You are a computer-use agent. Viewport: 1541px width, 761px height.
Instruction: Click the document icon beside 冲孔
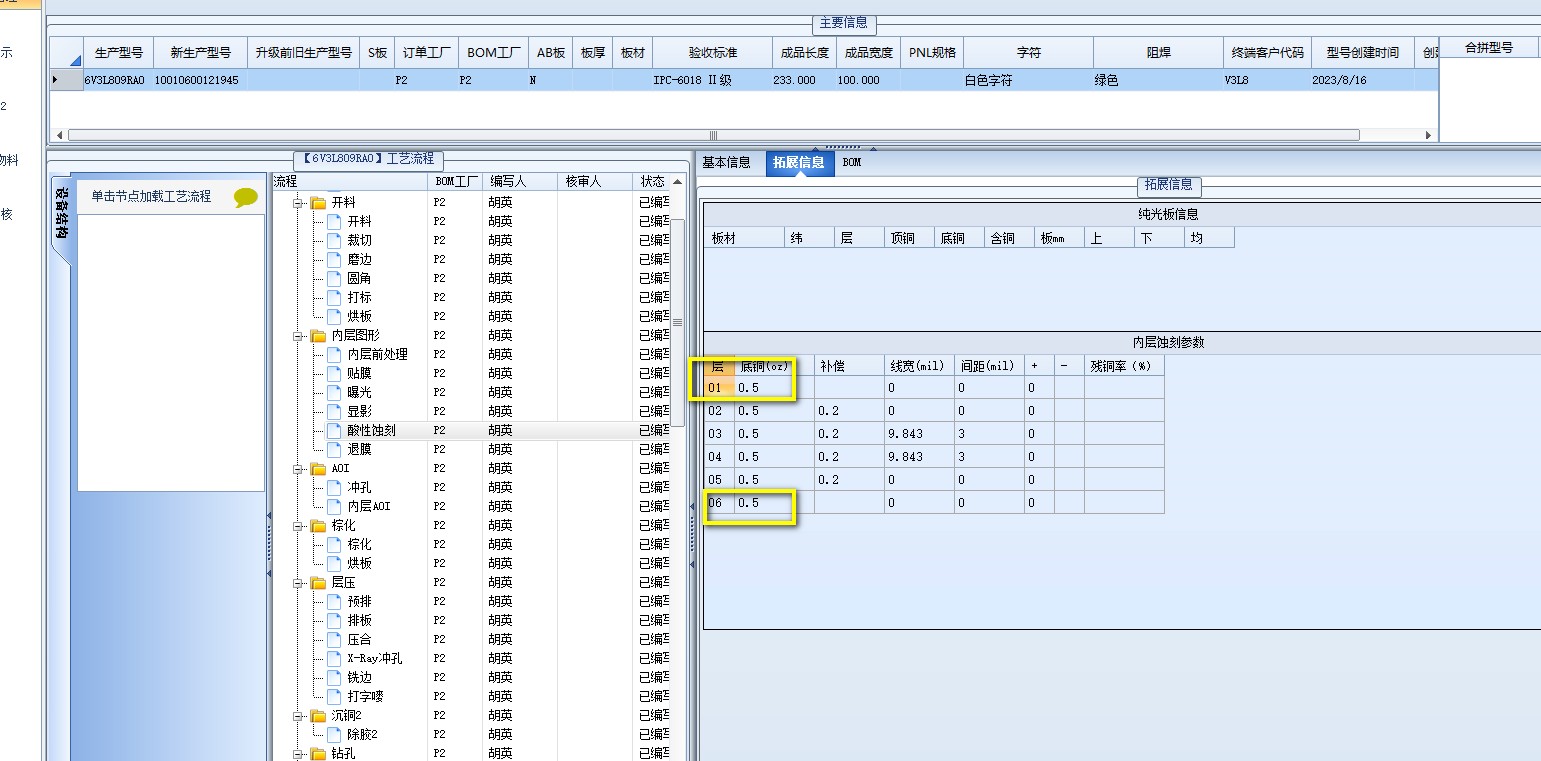coord(334,488)
